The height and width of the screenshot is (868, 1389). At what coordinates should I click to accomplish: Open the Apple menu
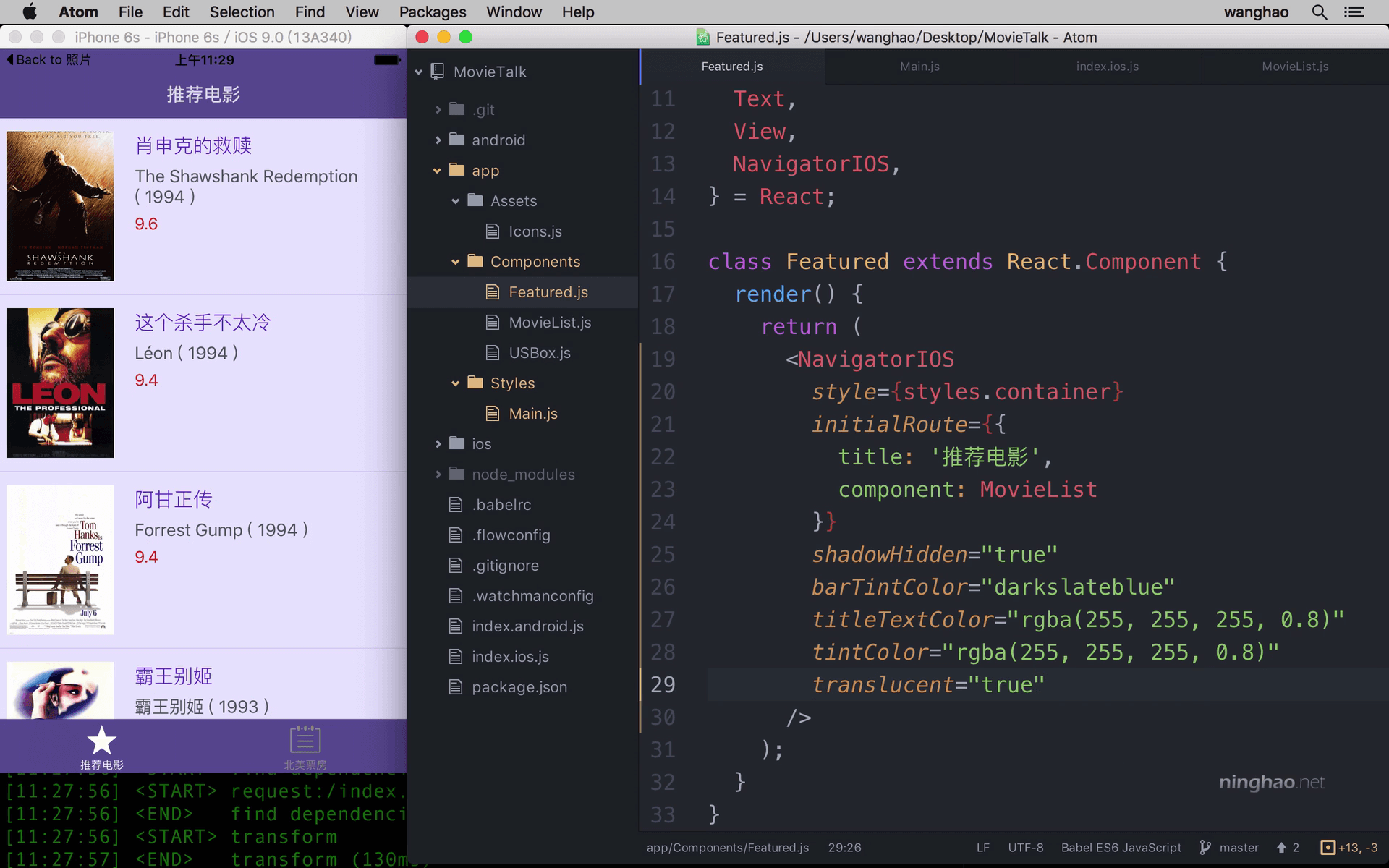point(30,12)
